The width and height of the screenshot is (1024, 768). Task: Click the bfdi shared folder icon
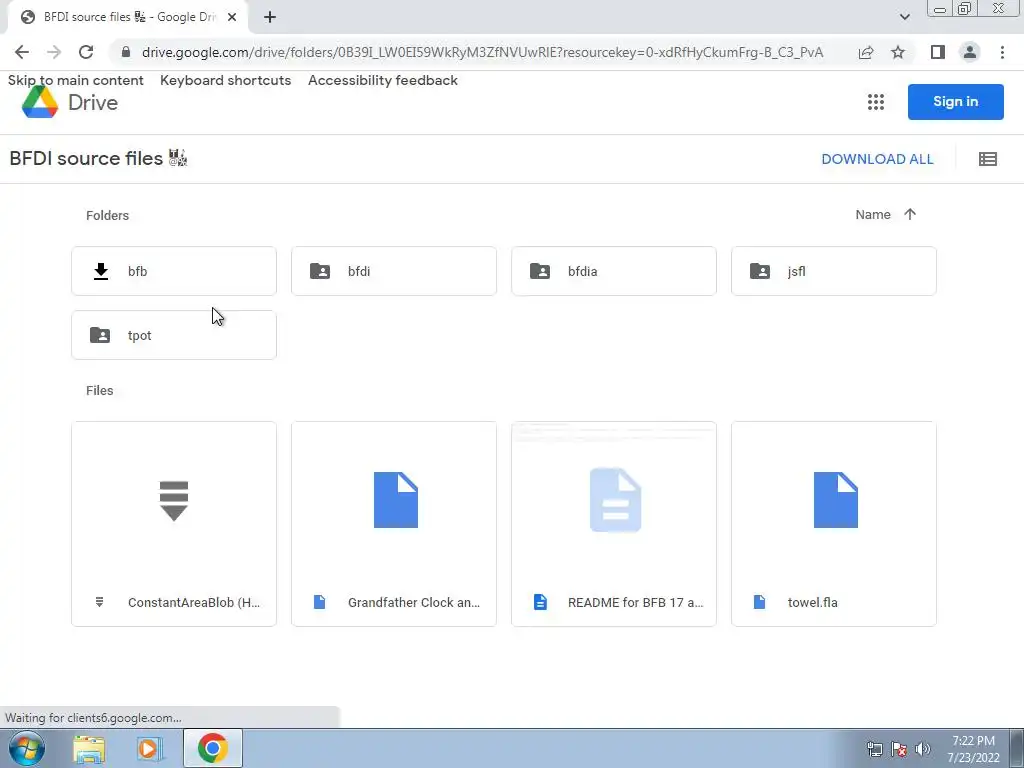320,271
